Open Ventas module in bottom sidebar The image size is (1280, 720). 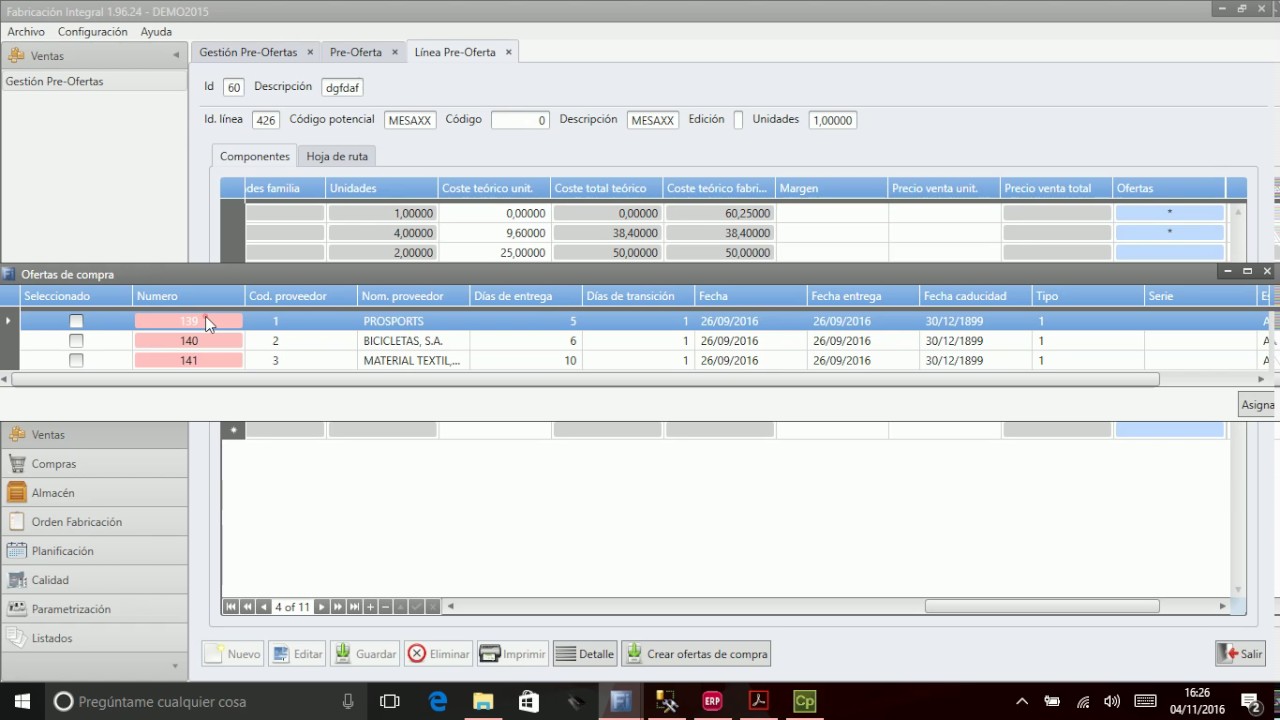pos(94,435)
